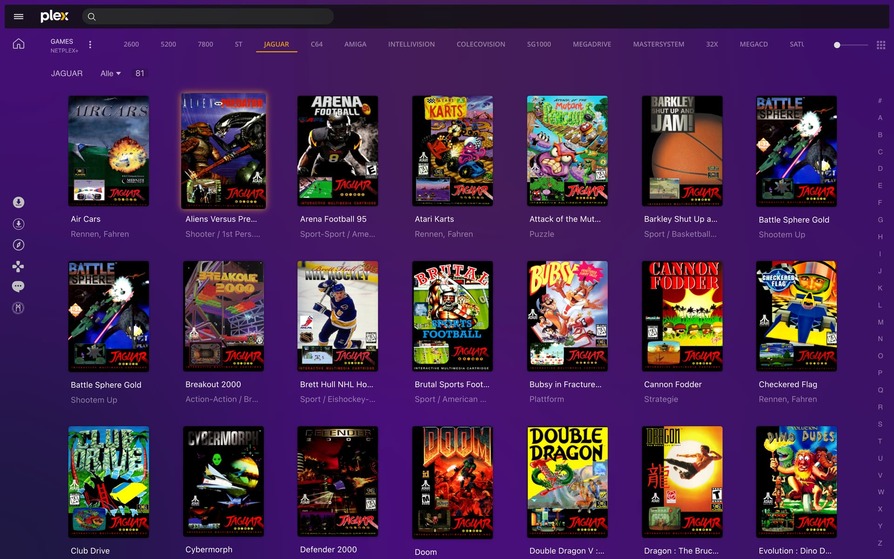This screenshot has width=894, height=559.
Task: Click the '81' item count badge
Action: coord(140,73)
